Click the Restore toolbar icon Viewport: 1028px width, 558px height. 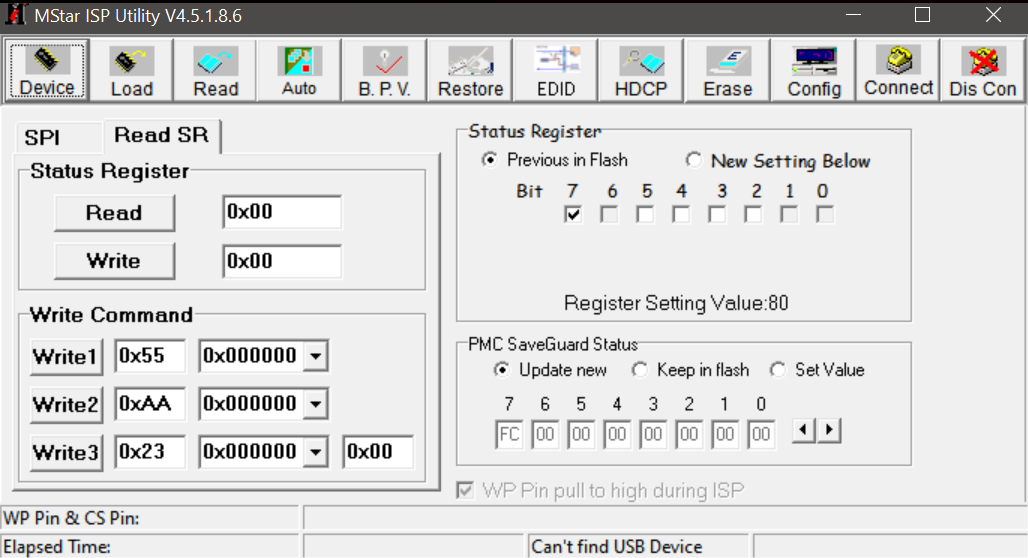click(x=470, y=70)
